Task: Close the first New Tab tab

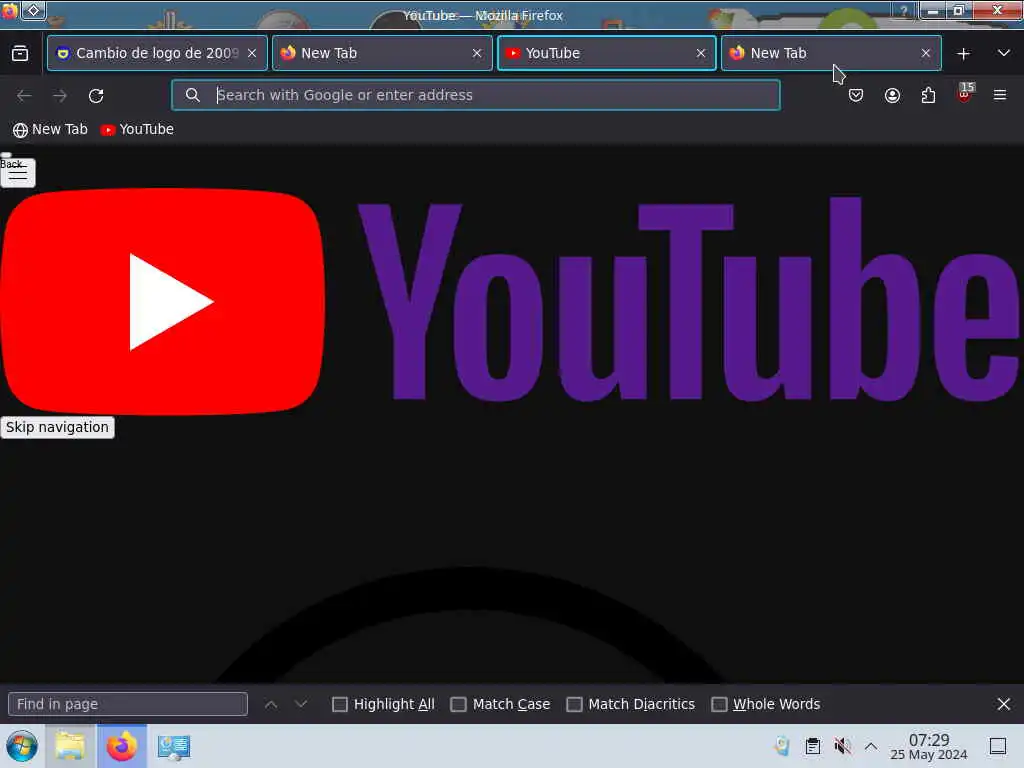Action: click(x=477, y=54)
